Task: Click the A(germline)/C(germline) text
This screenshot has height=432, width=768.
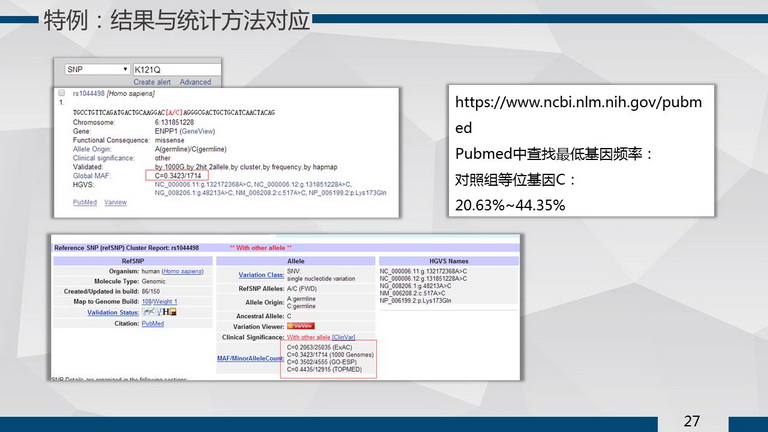Action: (191, 149)
